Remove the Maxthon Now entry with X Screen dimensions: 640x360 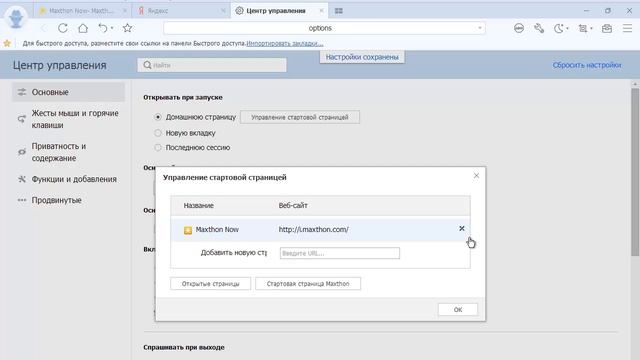tap(462, 229)
